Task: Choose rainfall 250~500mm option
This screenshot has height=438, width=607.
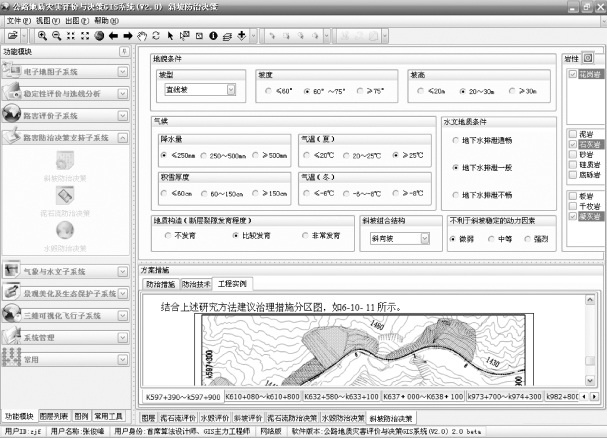Action: tap(204, 156)
